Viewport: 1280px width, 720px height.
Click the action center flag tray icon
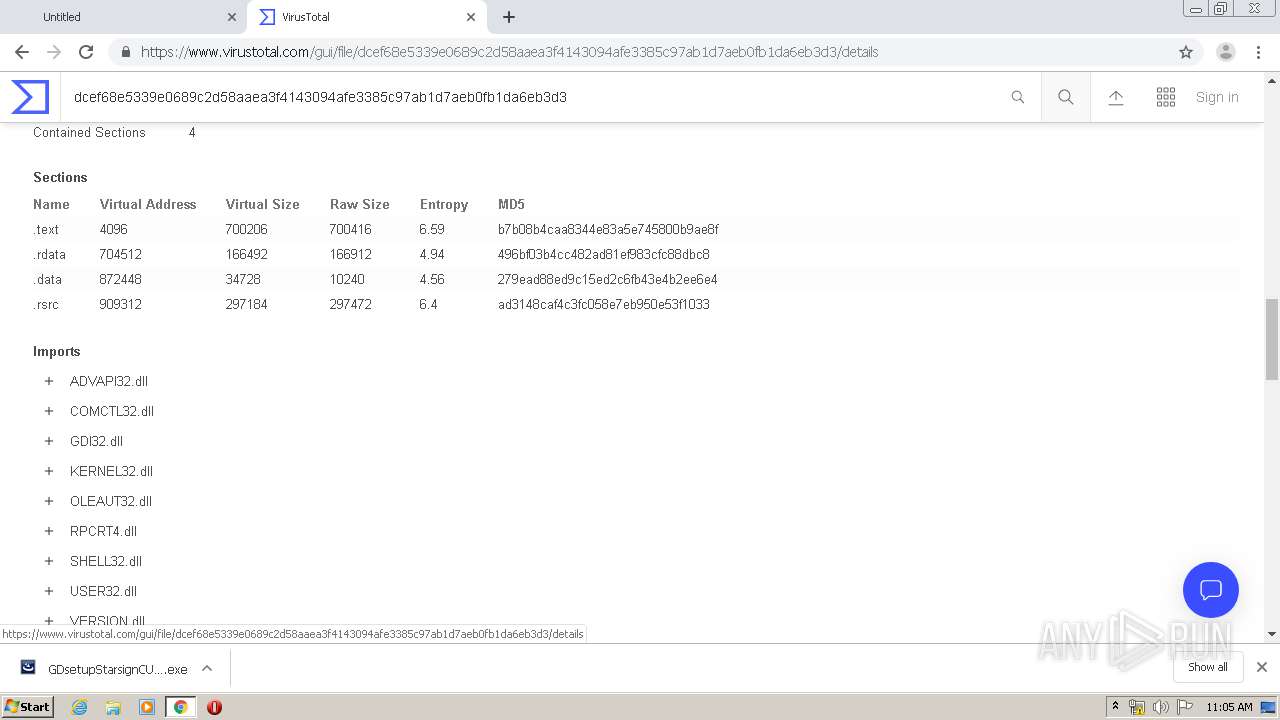[1185, 707]
